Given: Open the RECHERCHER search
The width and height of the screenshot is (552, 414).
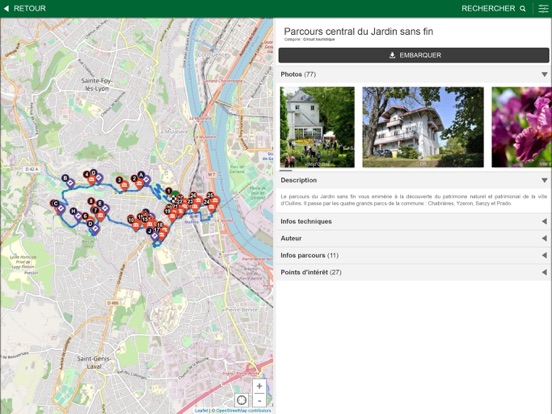Looking at the screenshot, I should click(494, 8).
